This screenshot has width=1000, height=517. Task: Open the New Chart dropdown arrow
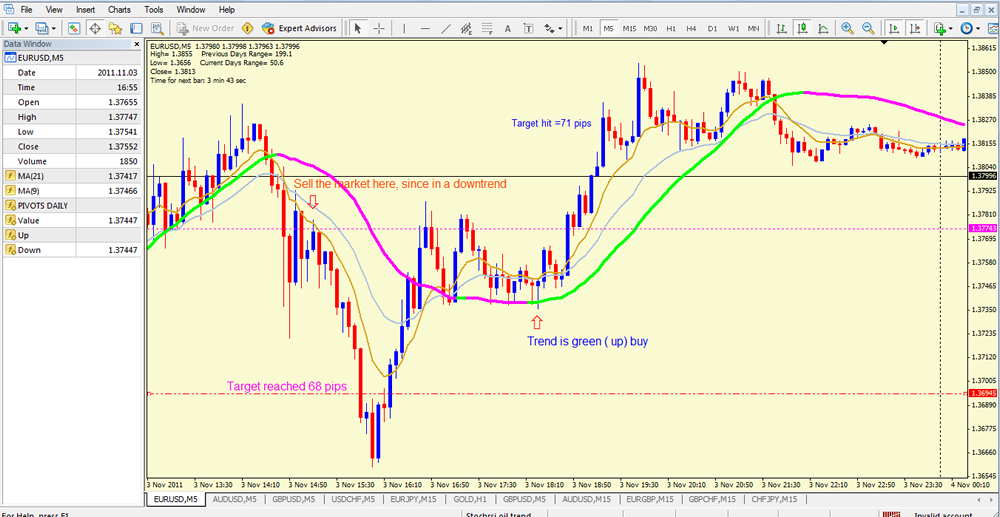[26, 28]
